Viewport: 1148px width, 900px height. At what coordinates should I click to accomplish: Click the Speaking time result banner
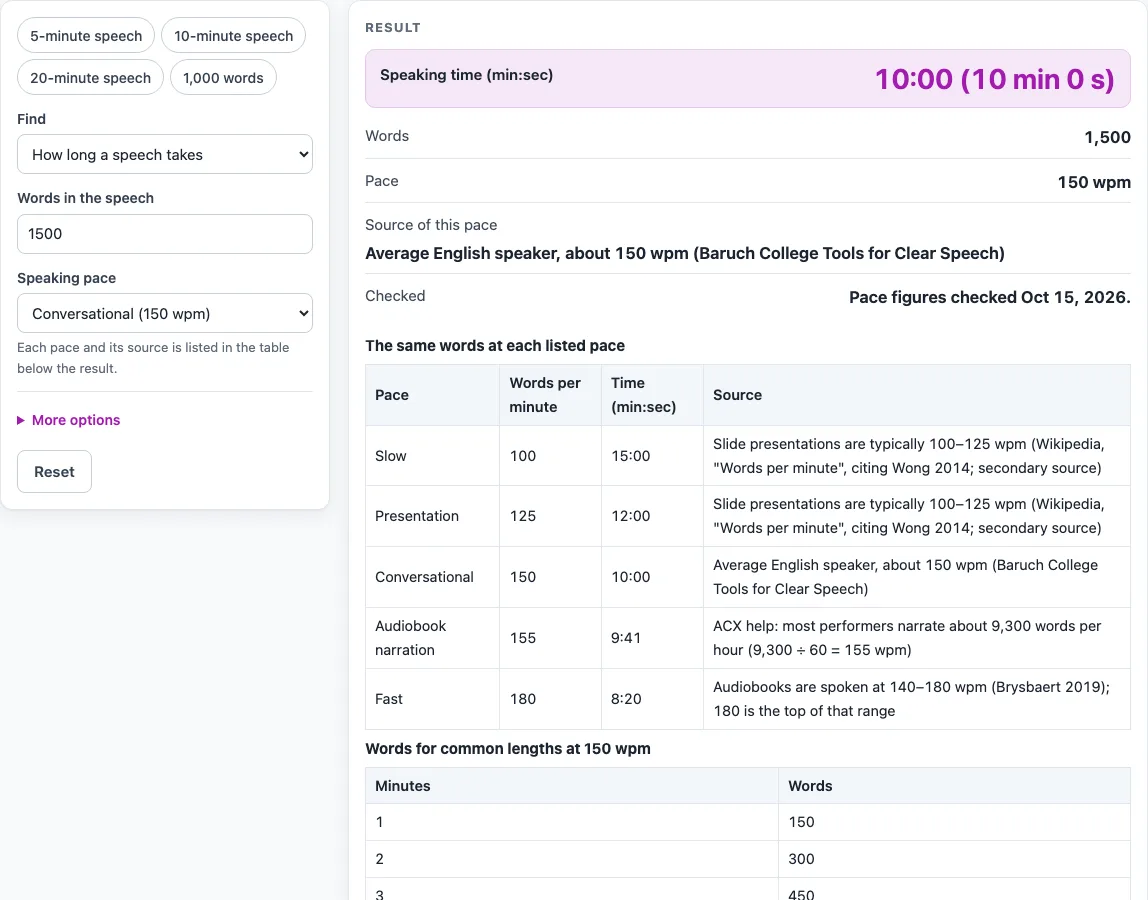pyautogui.click(x=748, y=78)
